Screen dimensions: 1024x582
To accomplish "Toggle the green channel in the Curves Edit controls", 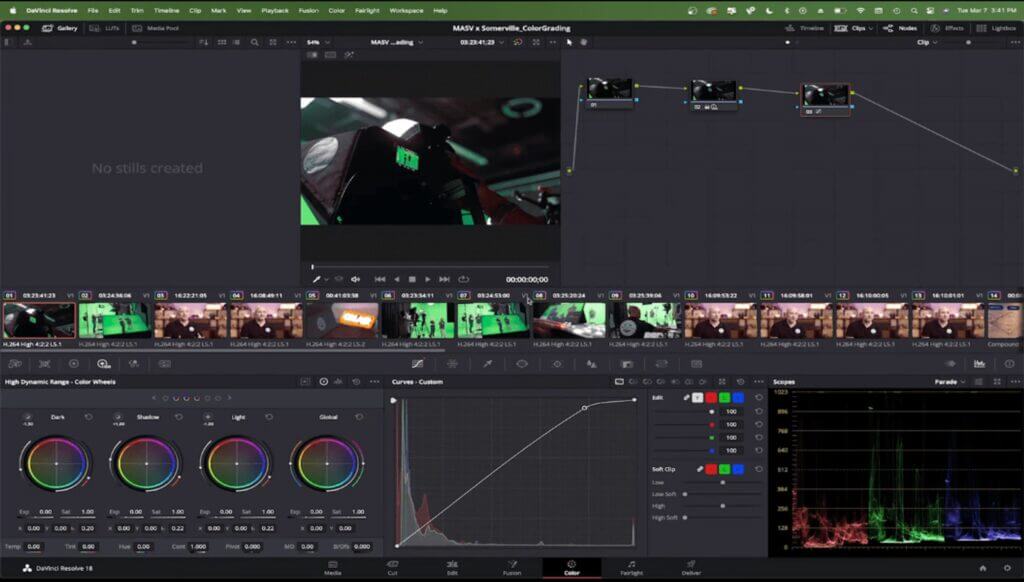I will [x=724, y=398].
